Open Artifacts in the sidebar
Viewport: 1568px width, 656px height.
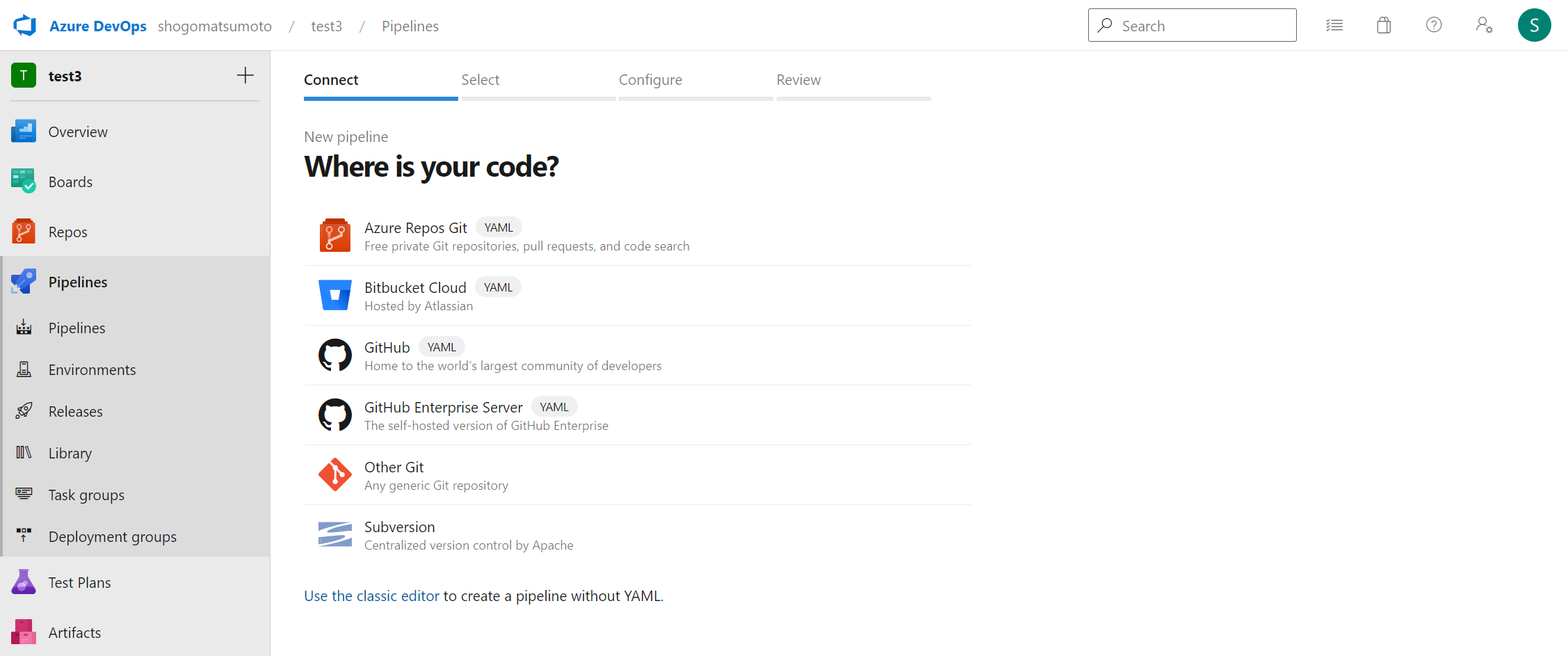[x=135, y=632]
